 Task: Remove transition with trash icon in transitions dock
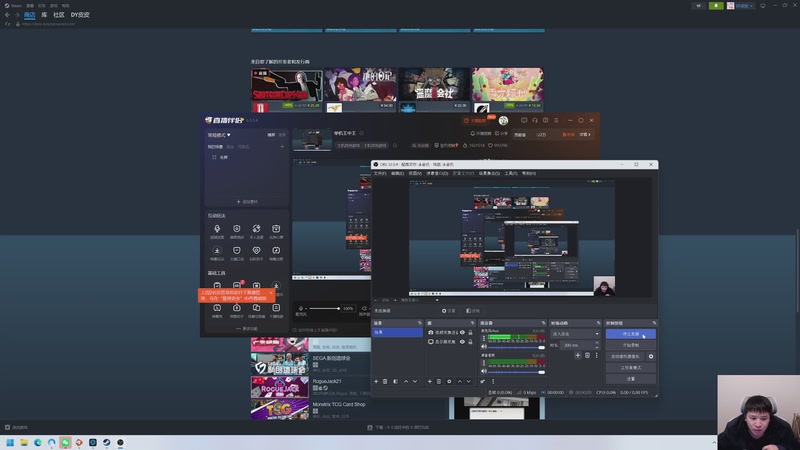[x=587, y=355]
